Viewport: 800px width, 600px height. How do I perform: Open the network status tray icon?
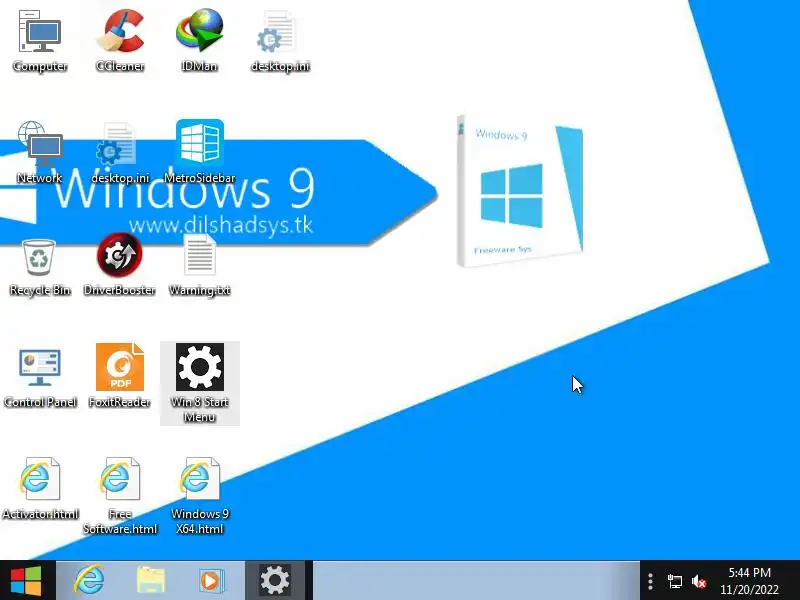[x=674, y=581]
